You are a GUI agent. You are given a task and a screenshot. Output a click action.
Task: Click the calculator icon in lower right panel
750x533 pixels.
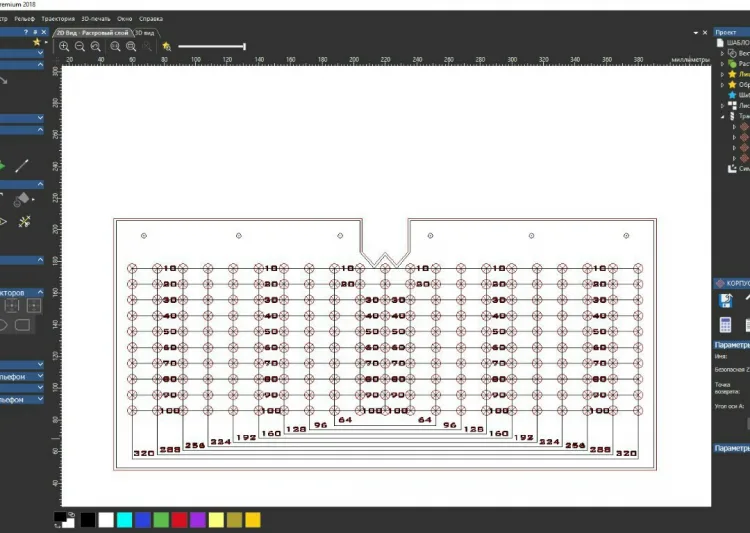coord(726,325)
